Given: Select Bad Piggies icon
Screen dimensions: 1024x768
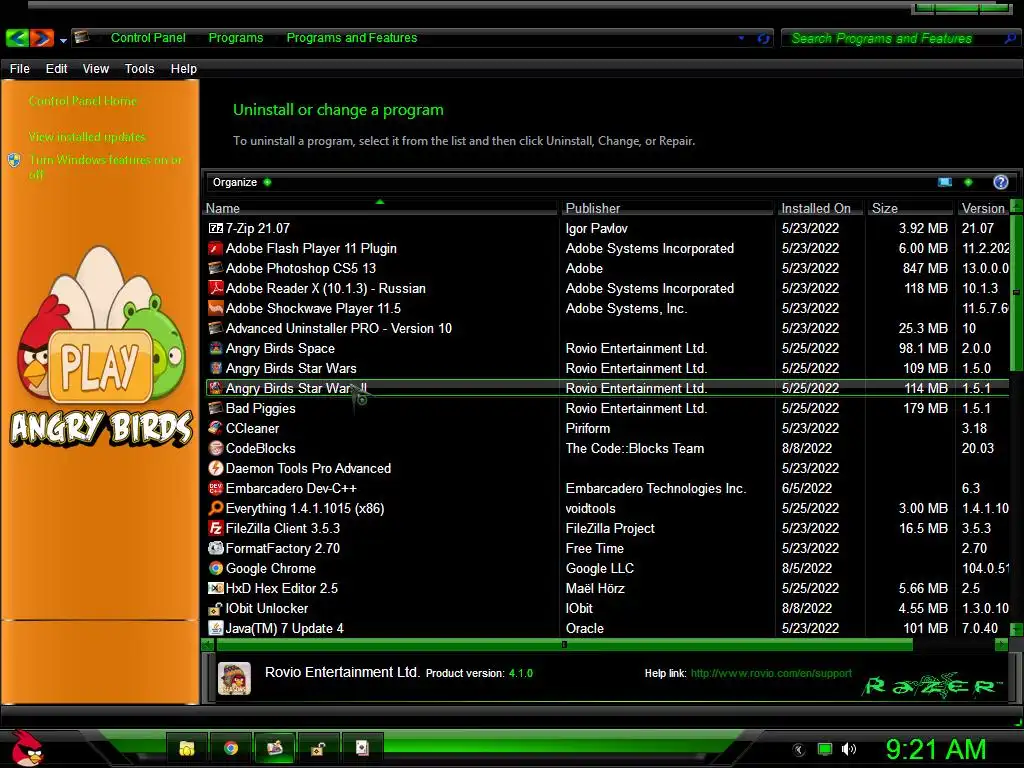Looking at the screenshot, I should coord(216,409).
